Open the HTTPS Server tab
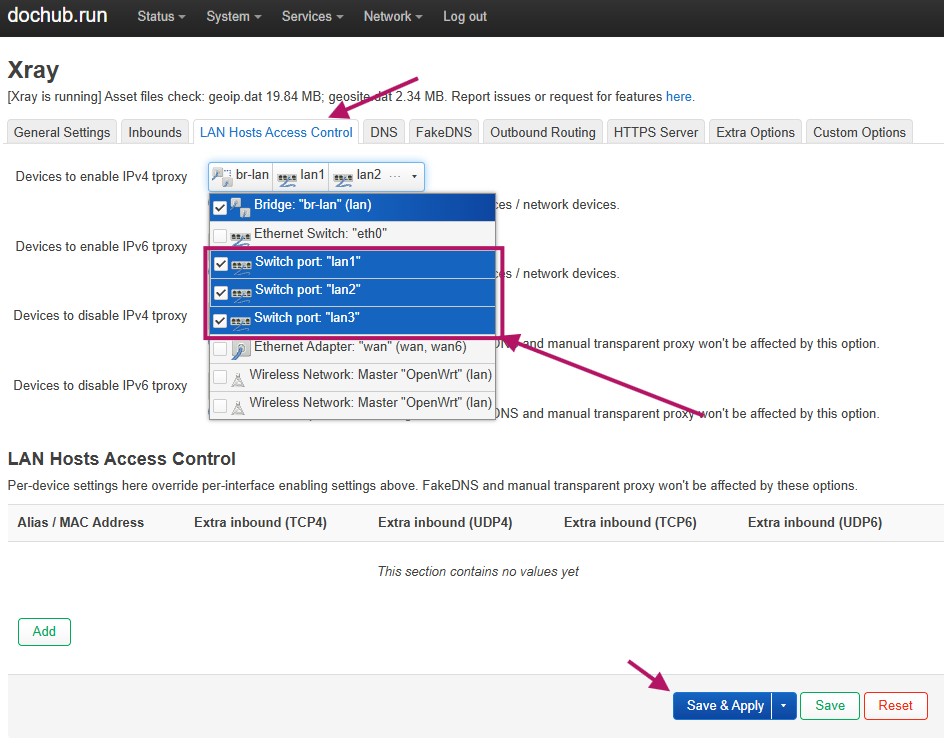Image resolution: width=944 pixels, height=747 pixels. [656, 132]
